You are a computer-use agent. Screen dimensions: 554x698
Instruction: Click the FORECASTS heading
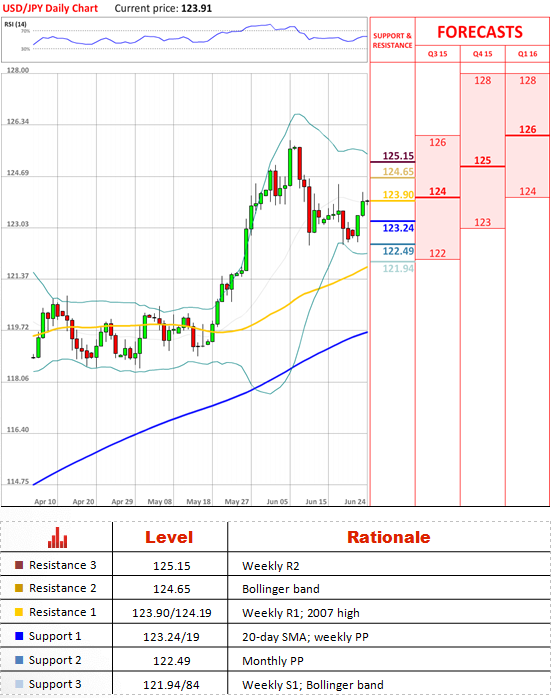[480, 32]
